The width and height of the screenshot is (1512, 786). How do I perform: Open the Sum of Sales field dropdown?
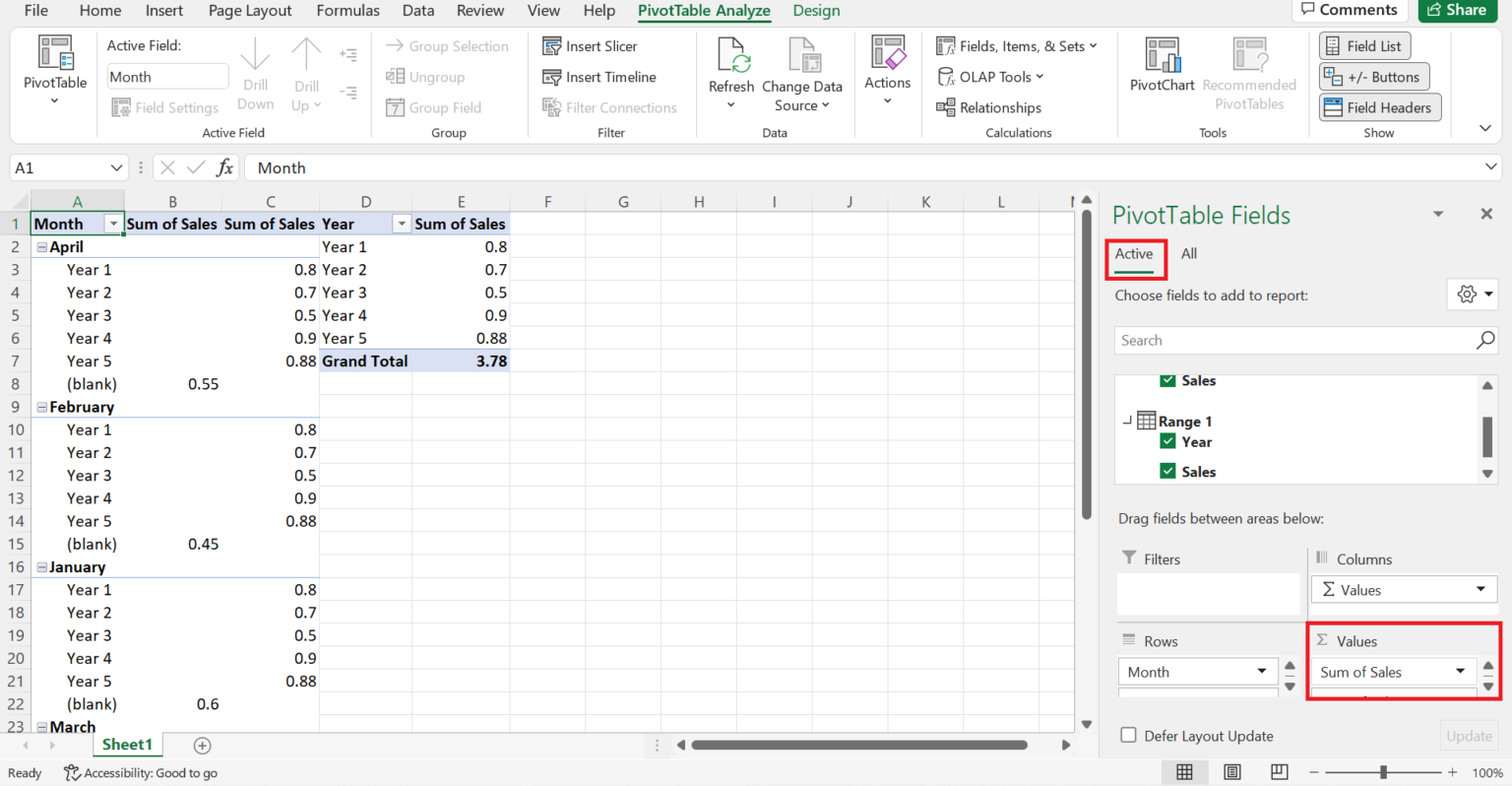(x=1461, y=672)
